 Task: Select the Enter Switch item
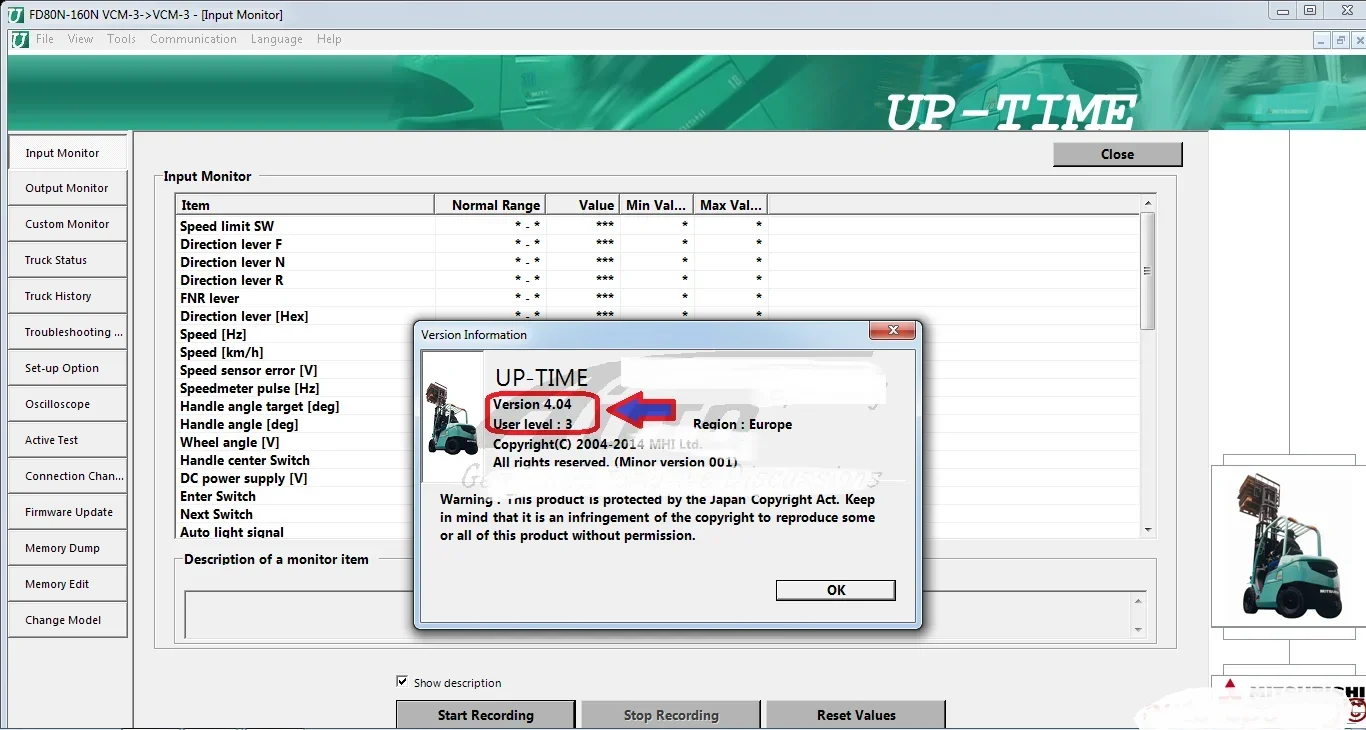click(218, 496)
